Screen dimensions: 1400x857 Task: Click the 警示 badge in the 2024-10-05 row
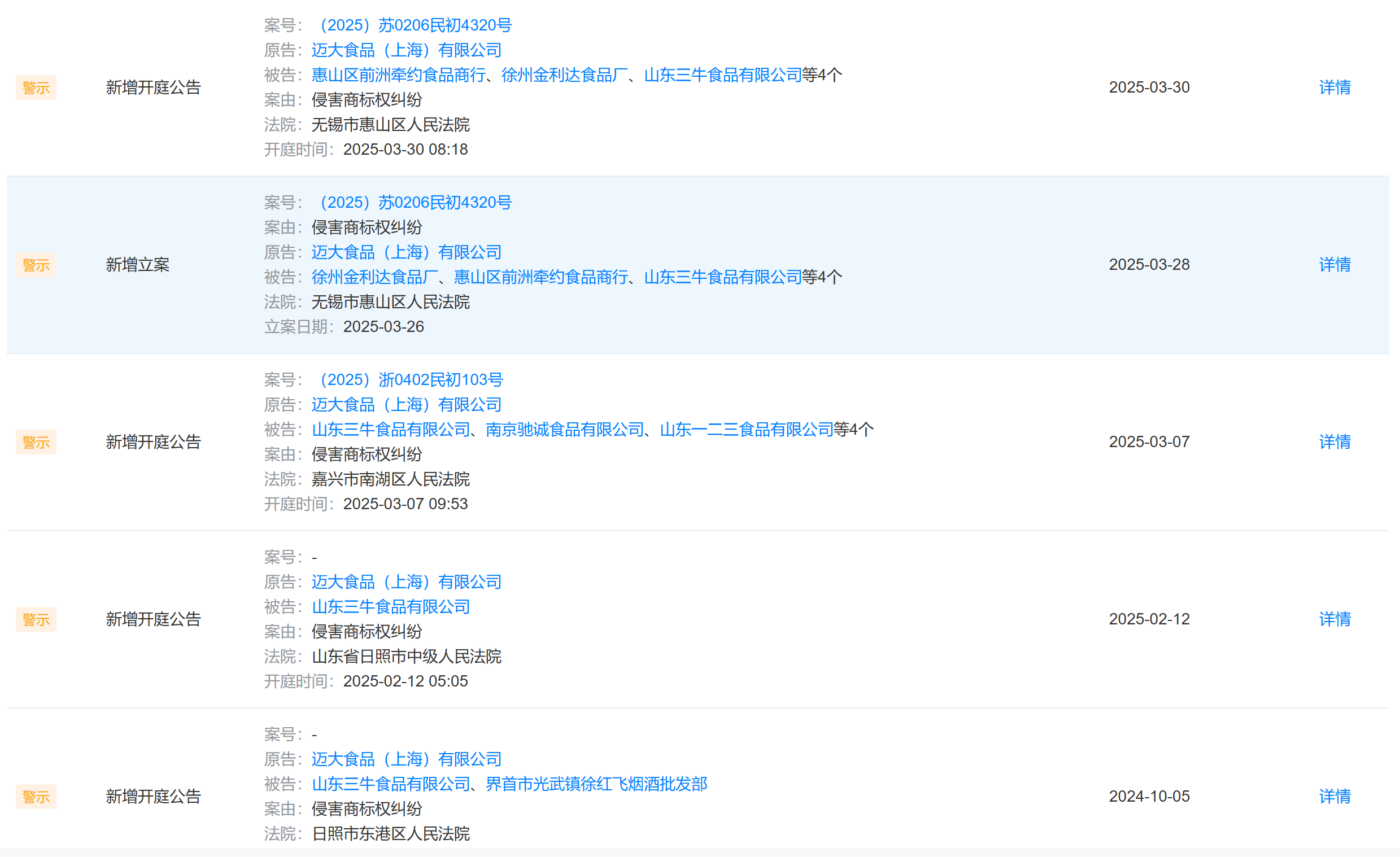coord(36,796)
